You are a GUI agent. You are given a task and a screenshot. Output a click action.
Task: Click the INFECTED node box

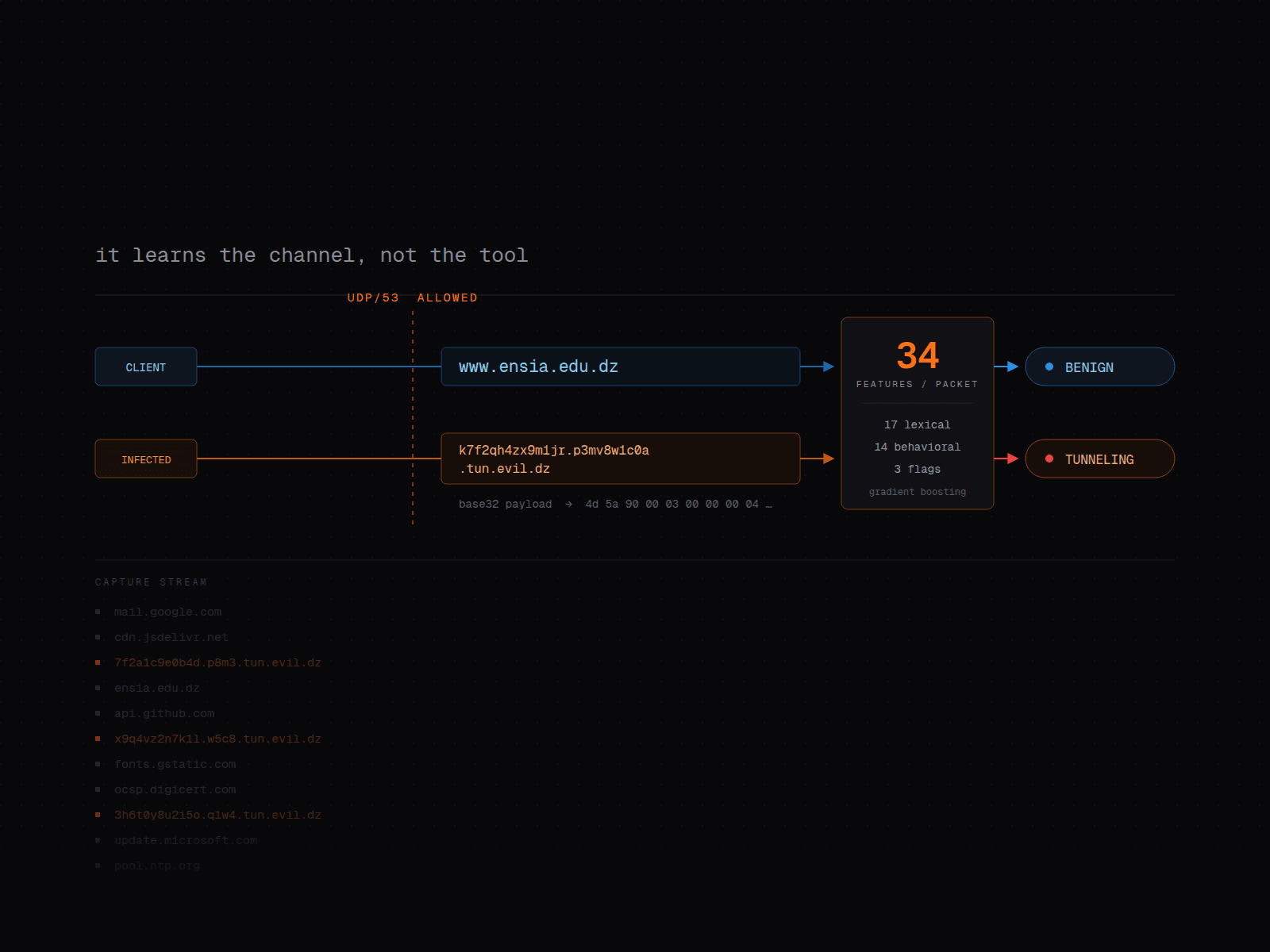coord(146,459)
